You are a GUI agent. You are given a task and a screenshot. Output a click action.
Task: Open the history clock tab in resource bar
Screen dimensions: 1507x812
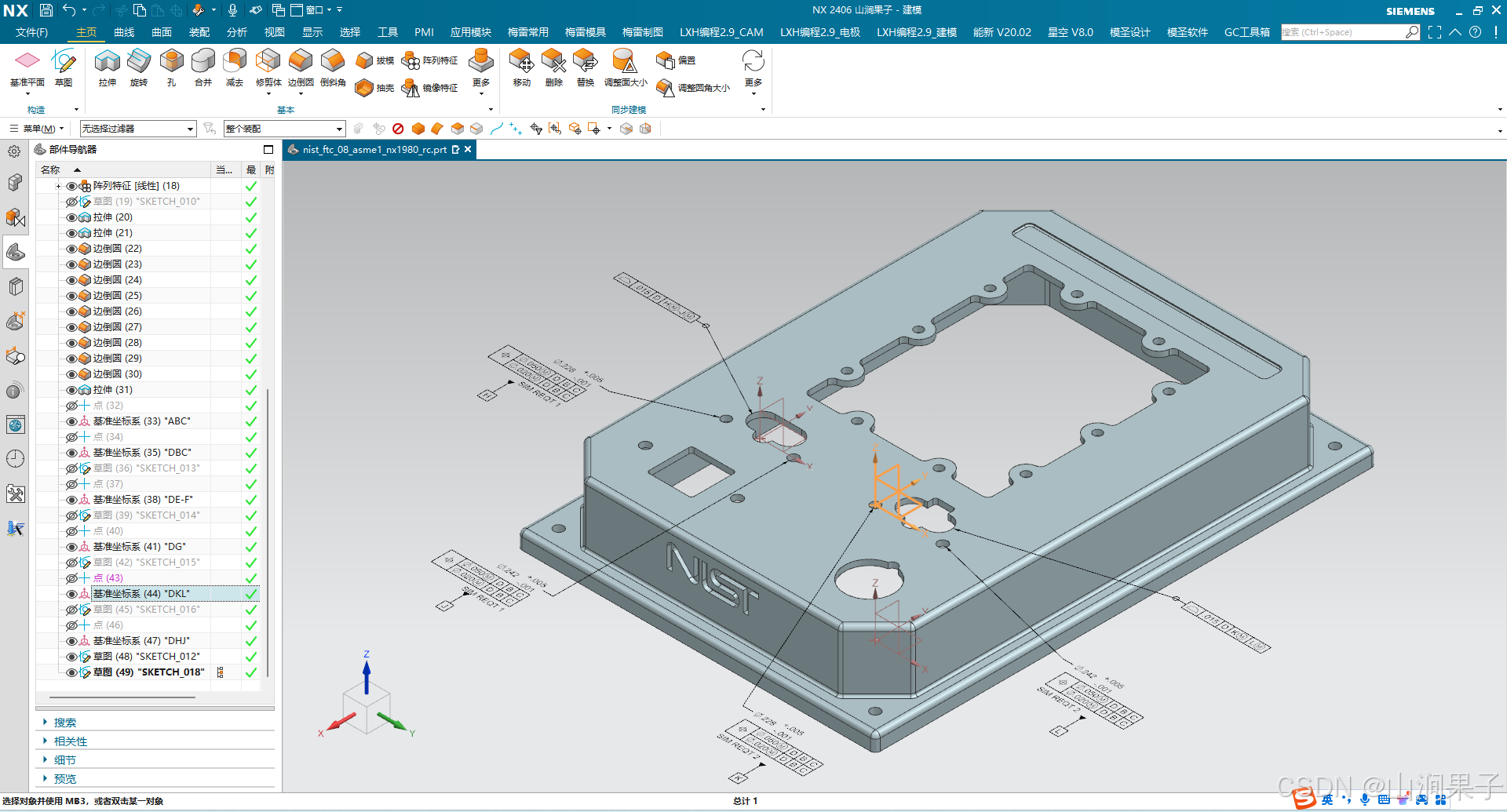(x=15, y=459)
